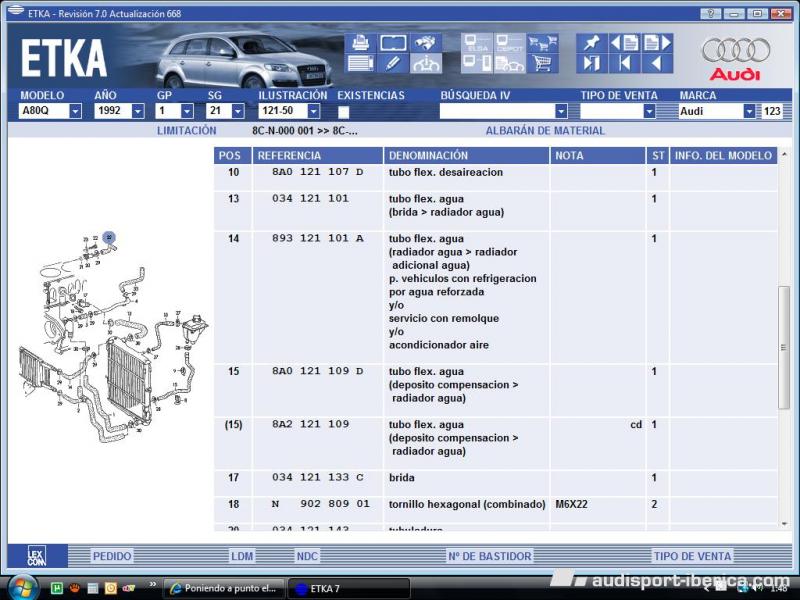
Task: Click the help question mark in title bar
Action: click(711, 13)
